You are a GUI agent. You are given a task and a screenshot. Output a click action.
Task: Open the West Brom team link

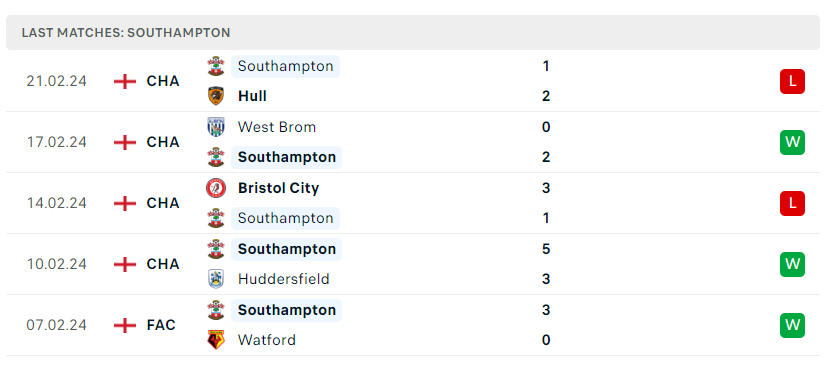click(x=277, y=127)
